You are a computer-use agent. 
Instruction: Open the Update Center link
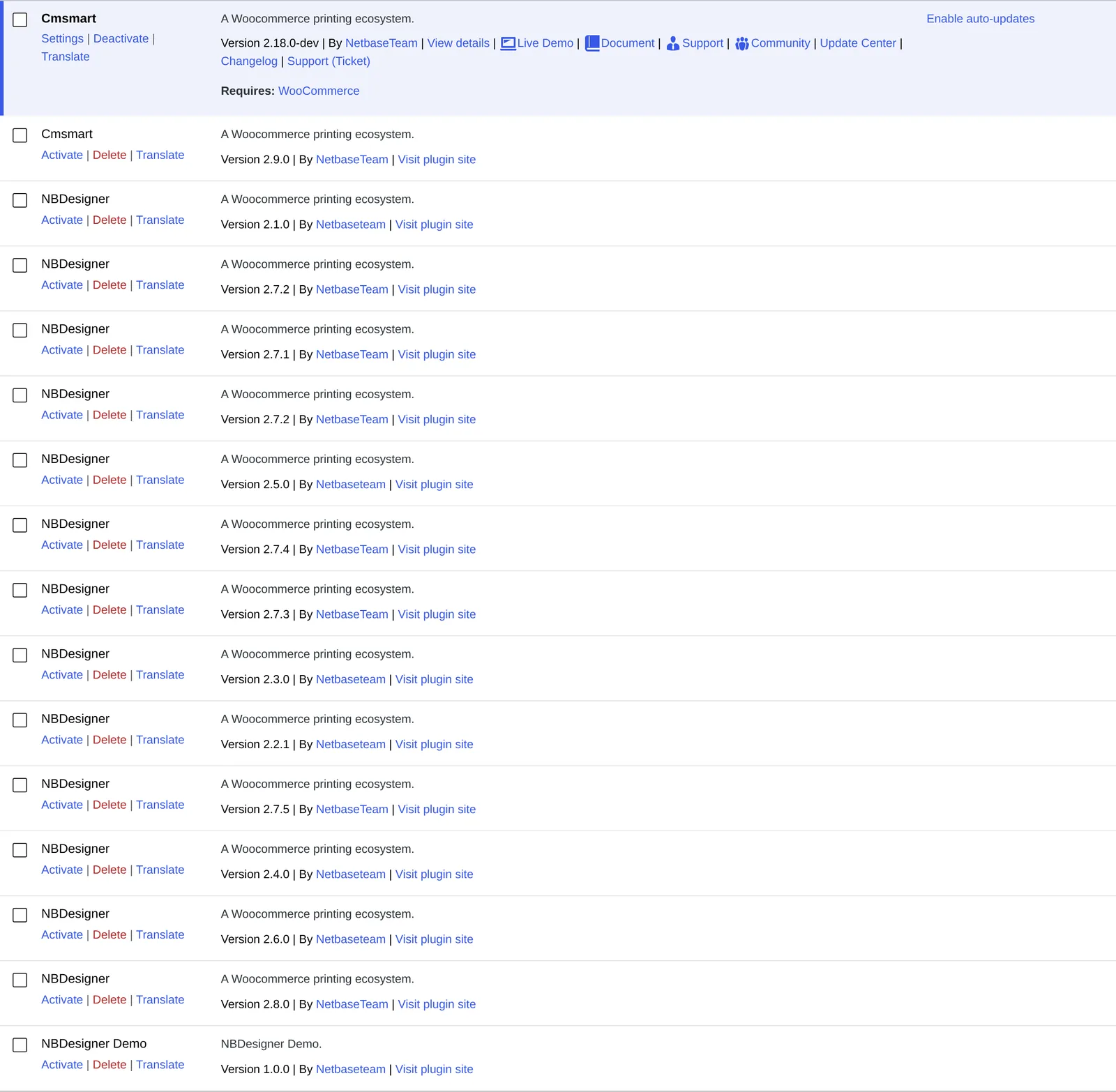coord(857,43)
